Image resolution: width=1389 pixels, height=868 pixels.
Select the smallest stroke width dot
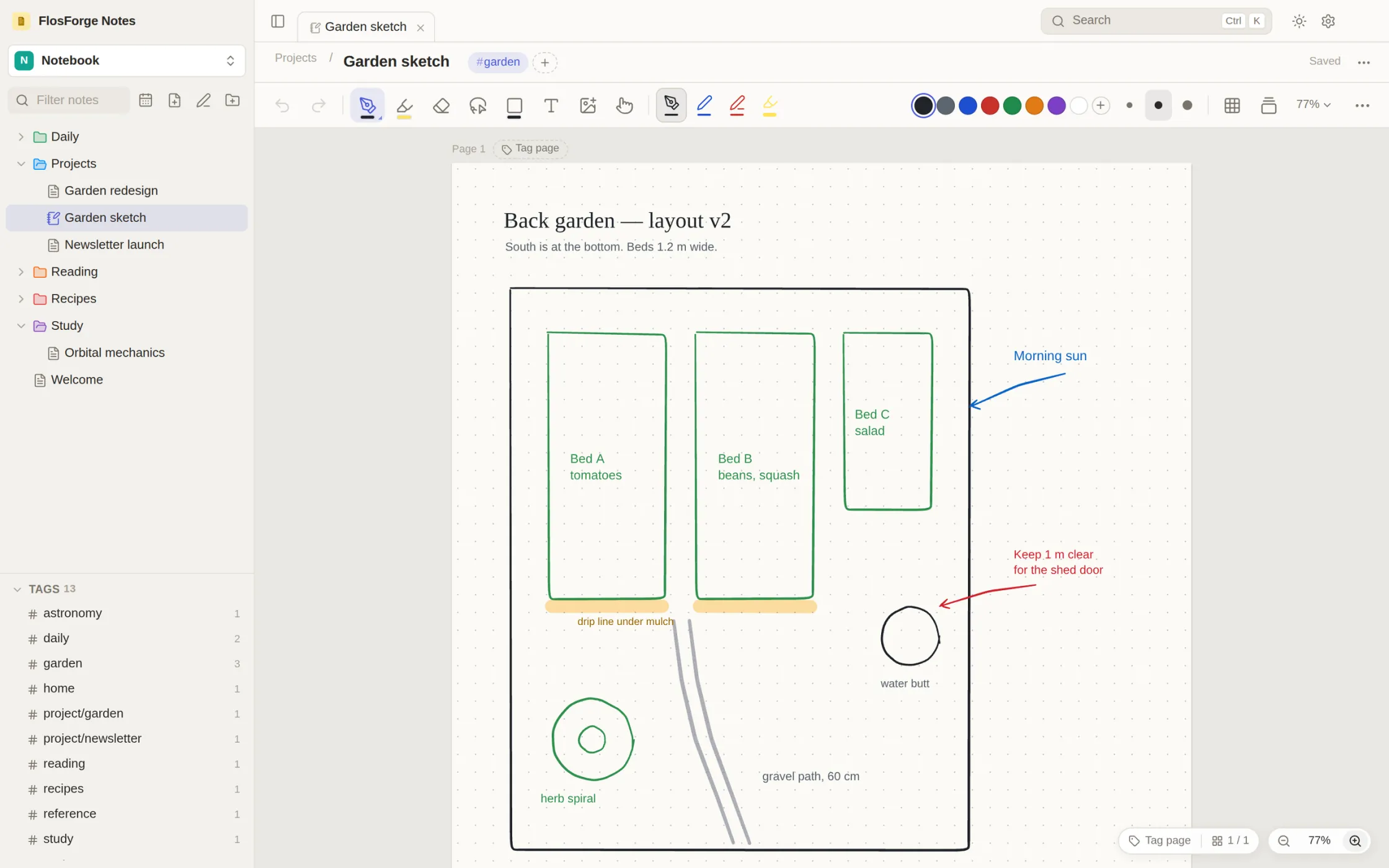(x=1129, y=105)
